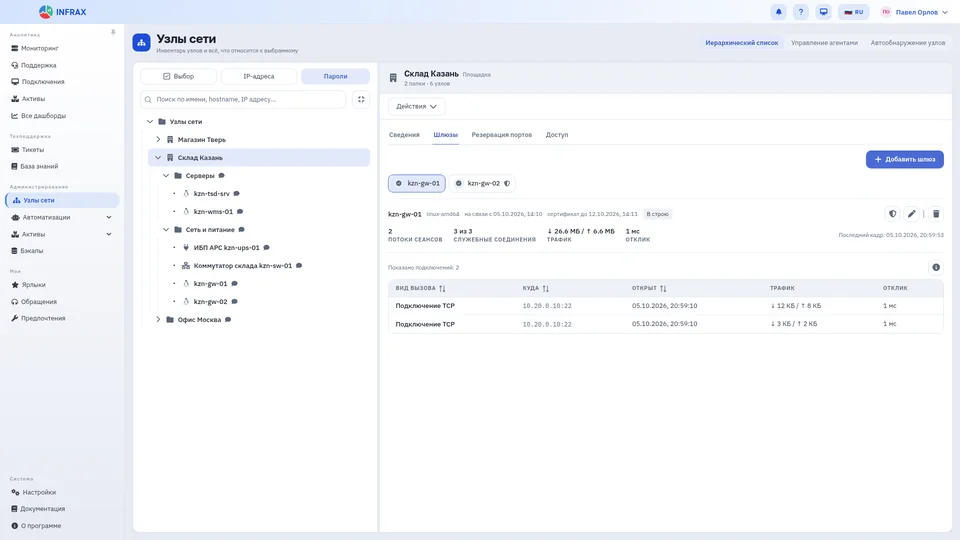Screen dimensions: 960x540
Task: Open comment bubble beside Серверы folder
Action: coord(222,176)
